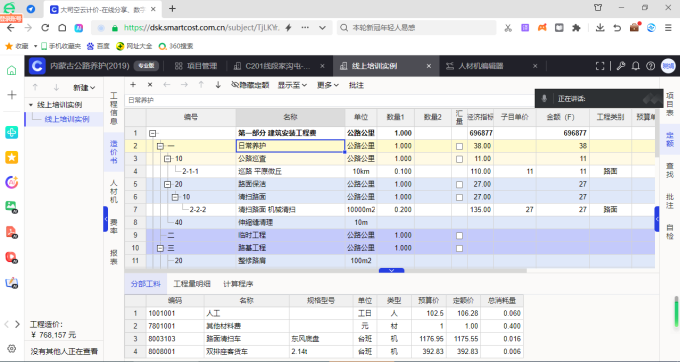Switch to the 工程量明细 tab
Screen dimensions: 680x362
click(192, 284)
